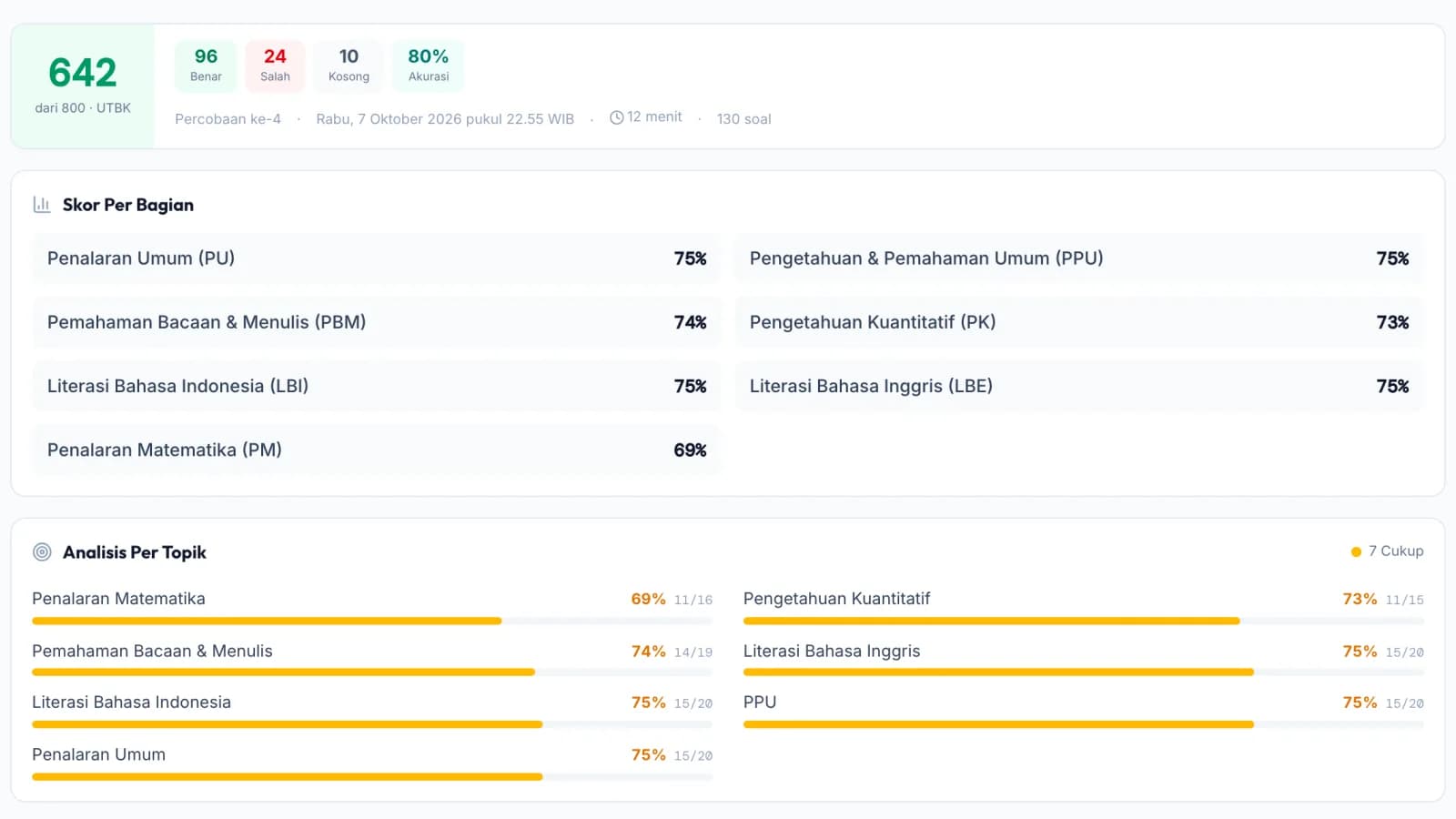Click the 69% 11/16 topic score
The height and width of the screenshot is (819, 1456).
point(672,599)
